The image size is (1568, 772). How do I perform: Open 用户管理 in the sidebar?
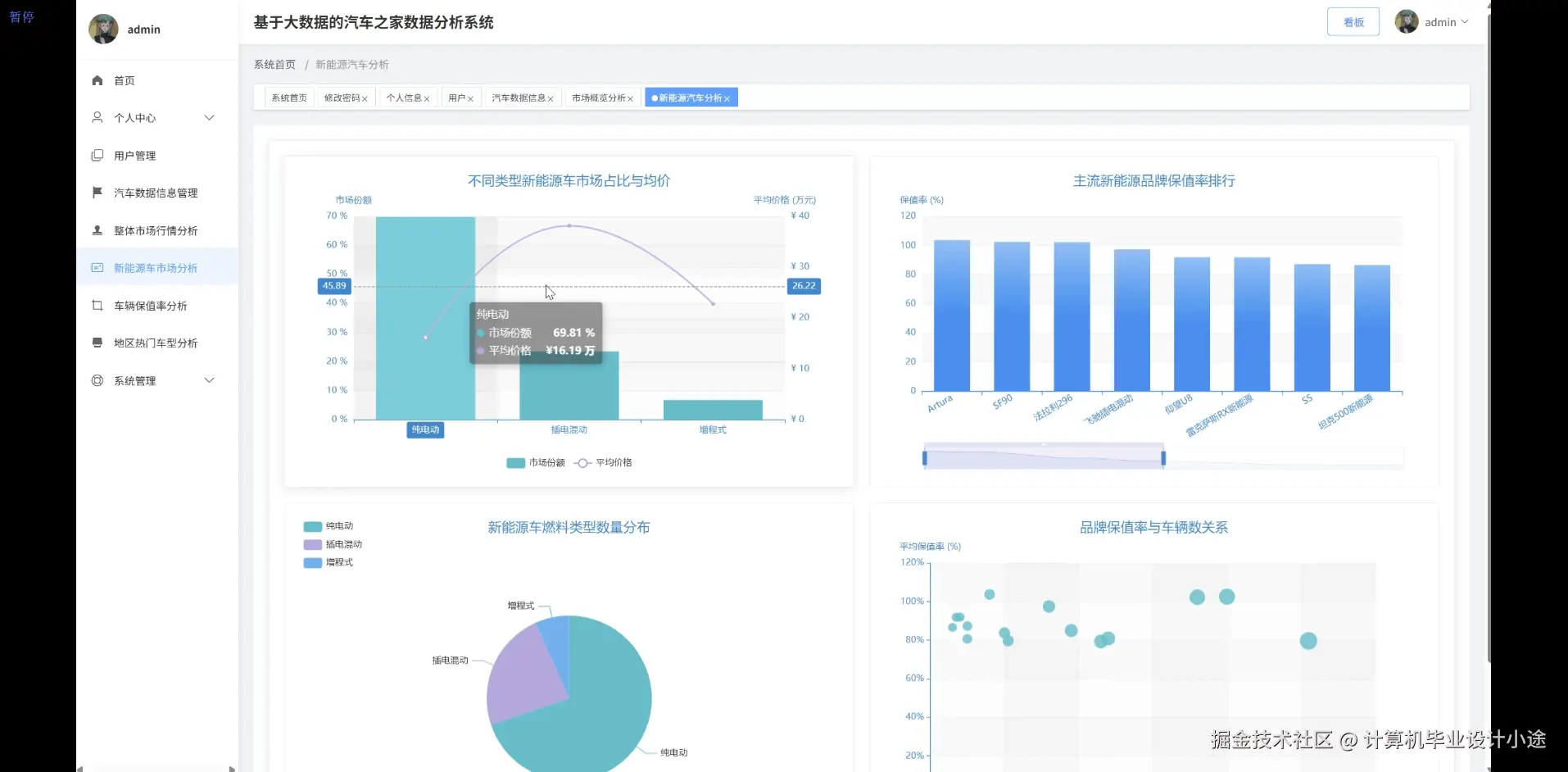(x=157, y=155)
